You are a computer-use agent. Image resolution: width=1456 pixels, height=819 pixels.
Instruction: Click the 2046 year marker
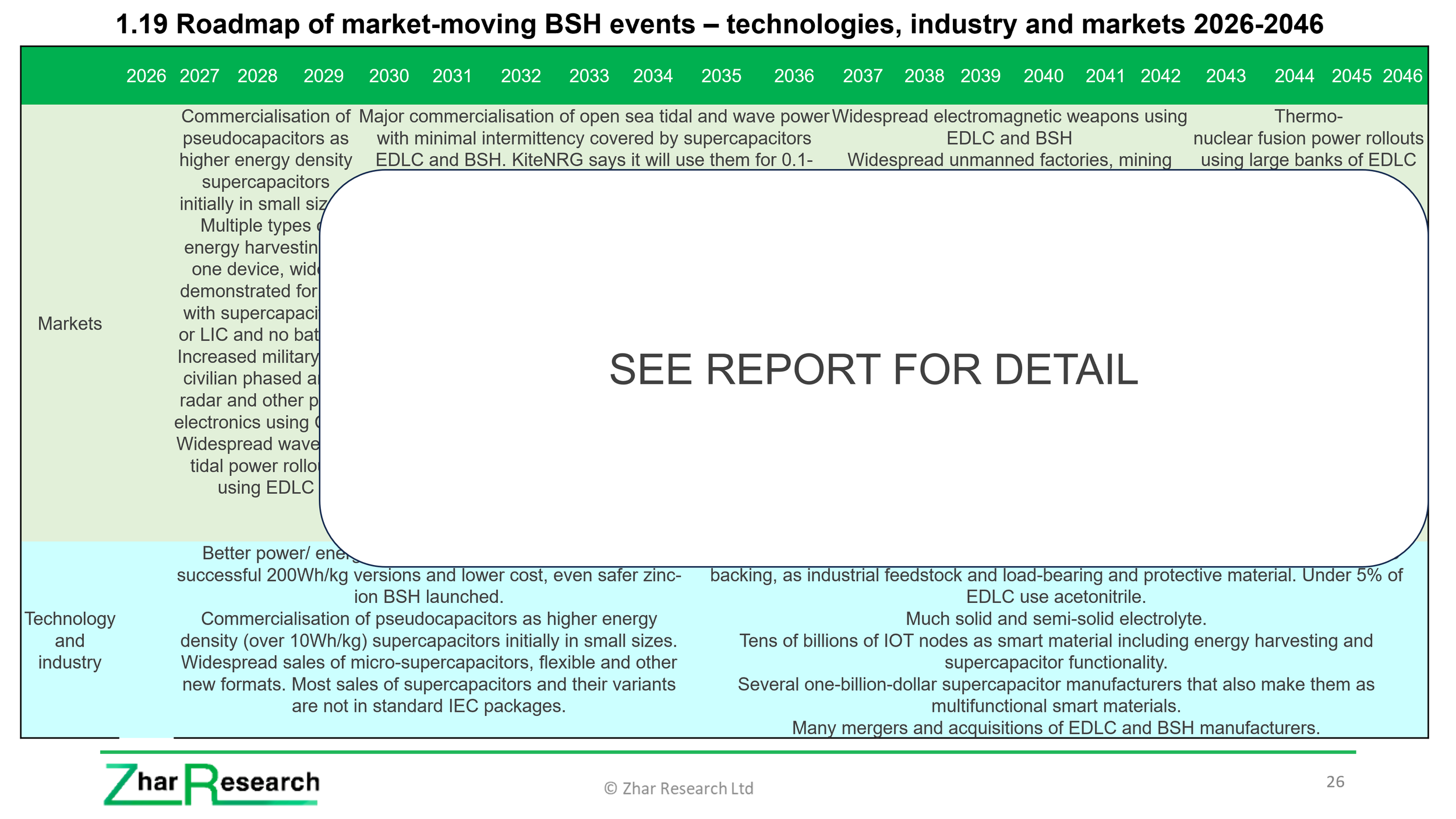coord(1402,76)
